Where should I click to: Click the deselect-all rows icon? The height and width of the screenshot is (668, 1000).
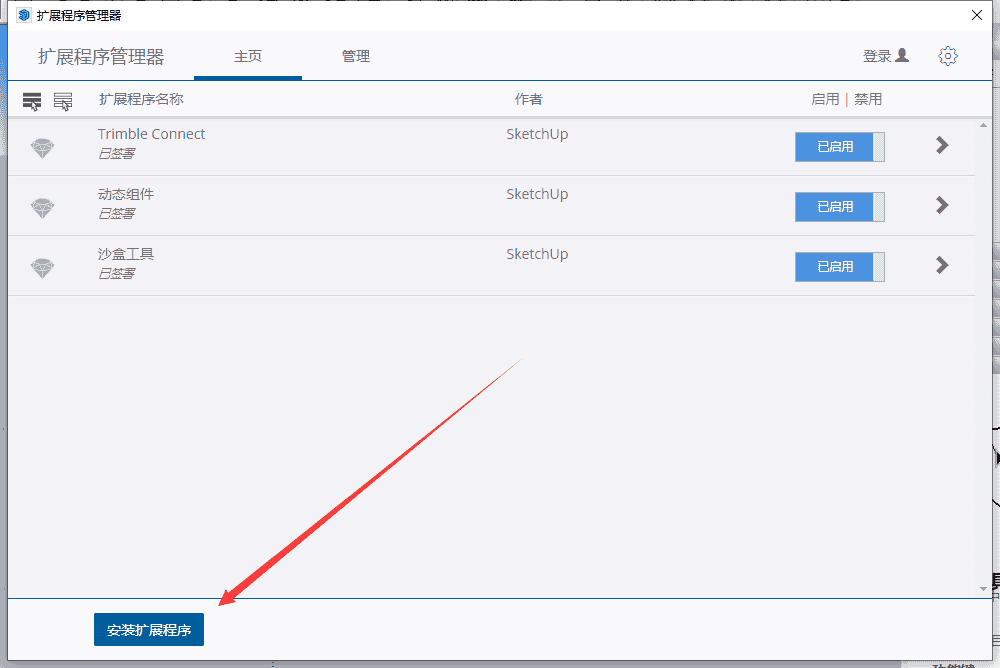tap(62, 101)
